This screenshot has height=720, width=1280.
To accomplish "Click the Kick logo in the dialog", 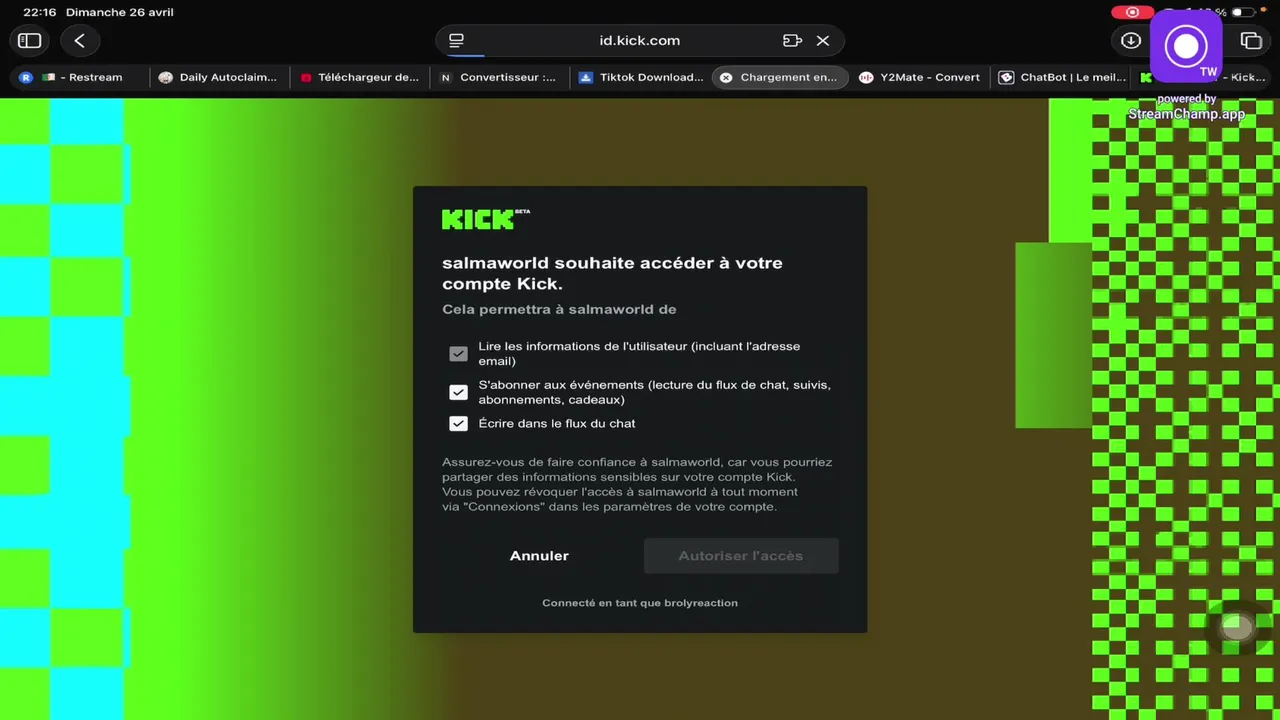I will click(x=486, y=219).
